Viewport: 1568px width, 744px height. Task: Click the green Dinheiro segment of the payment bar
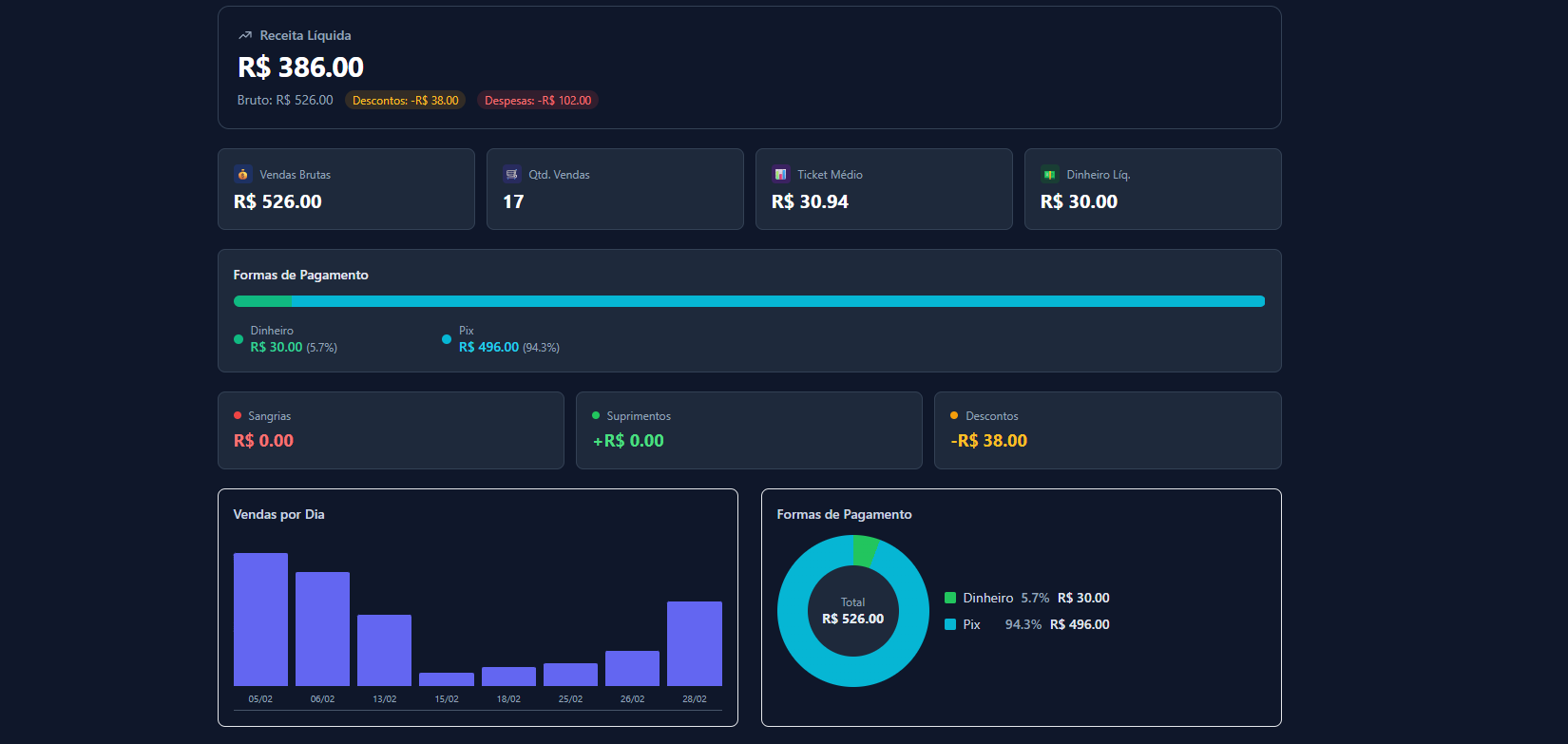coord(263,301)
